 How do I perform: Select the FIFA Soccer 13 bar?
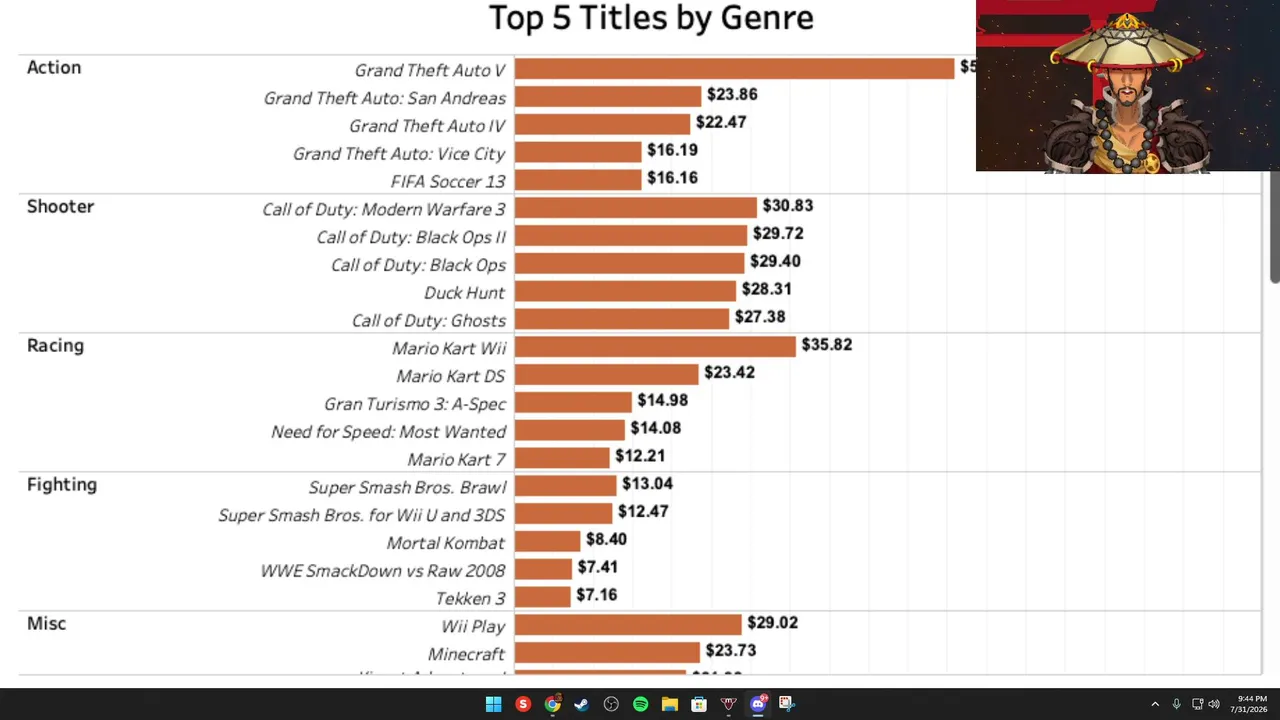point(578,180)
